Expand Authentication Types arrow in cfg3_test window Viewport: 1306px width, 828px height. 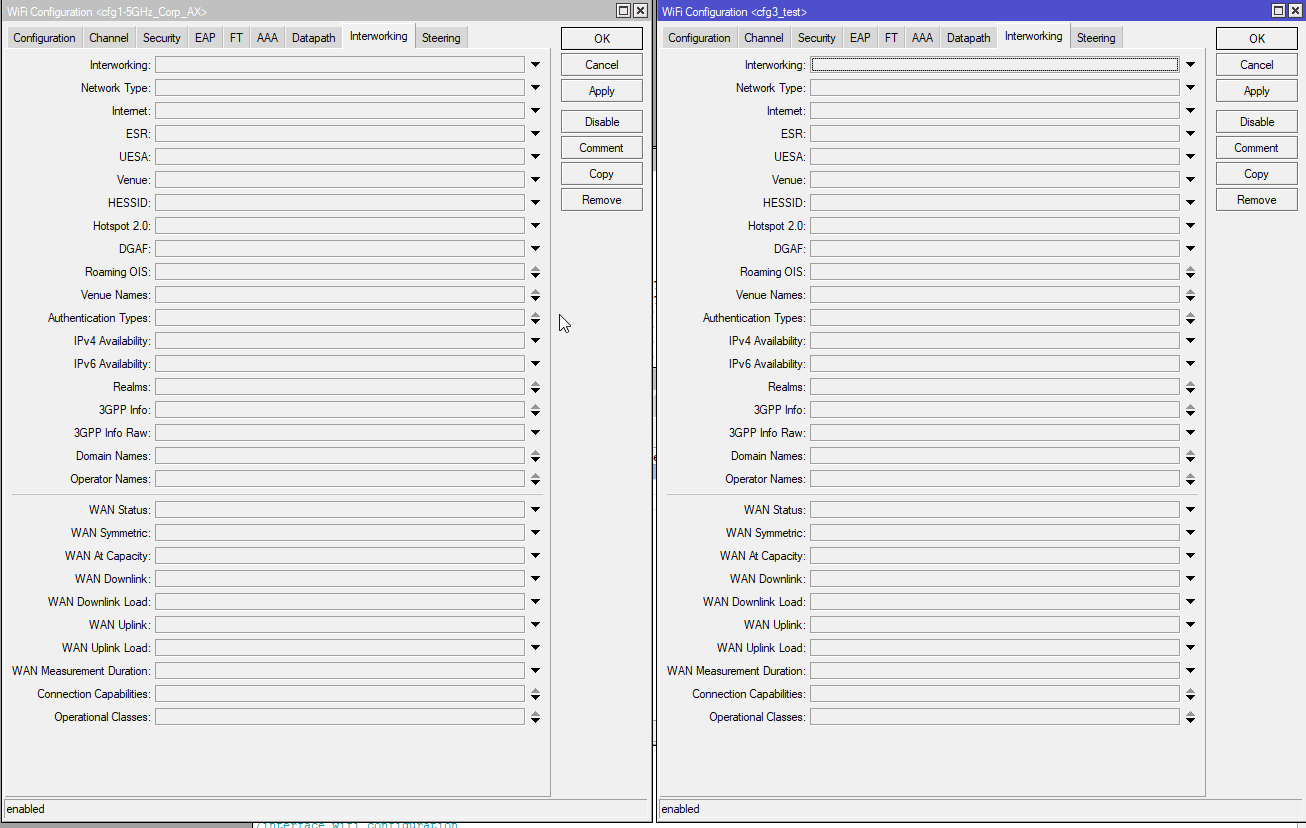coord(1190,318)
